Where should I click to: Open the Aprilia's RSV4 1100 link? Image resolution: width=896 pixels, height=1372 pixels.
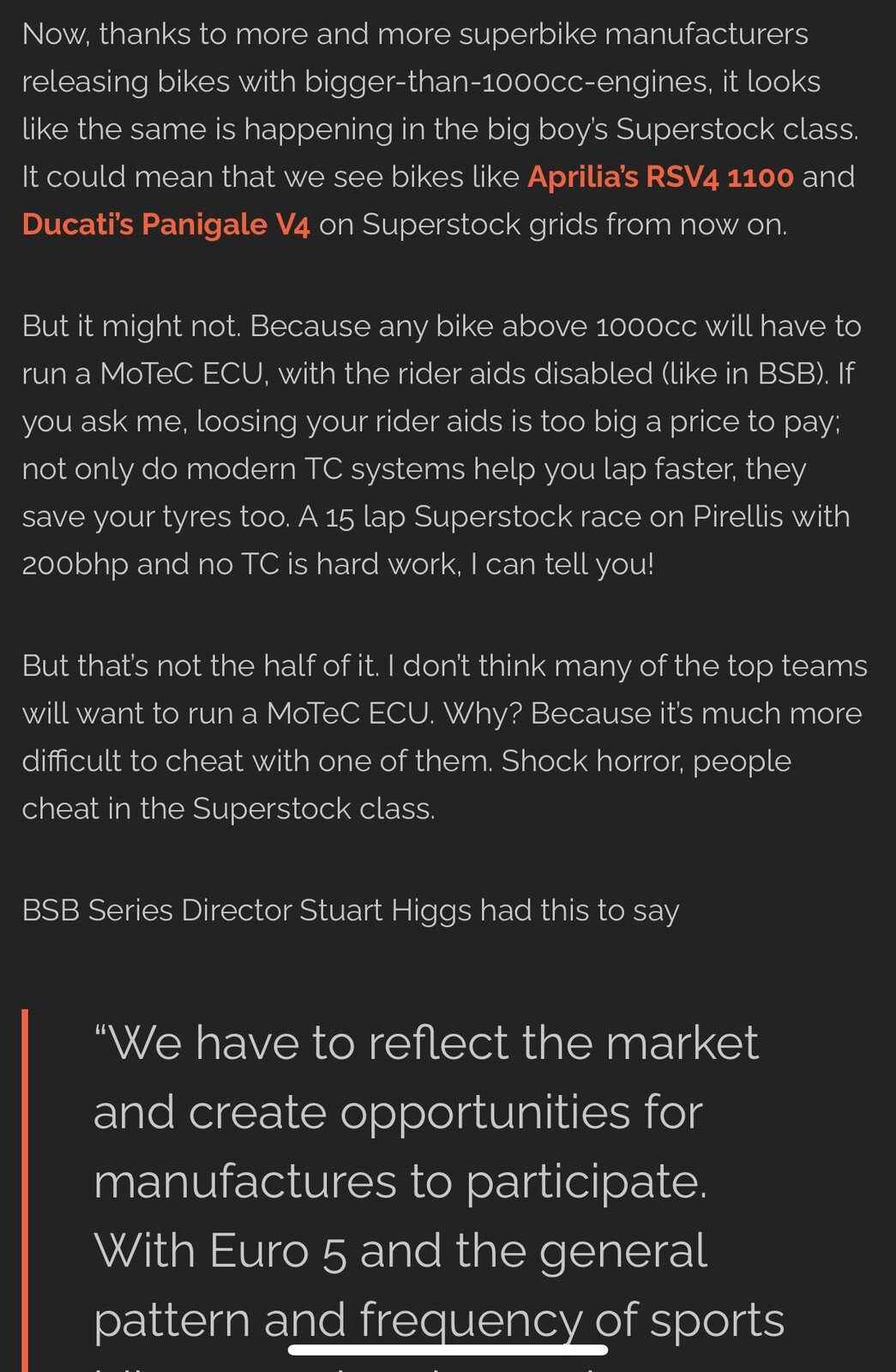(660, 177)
